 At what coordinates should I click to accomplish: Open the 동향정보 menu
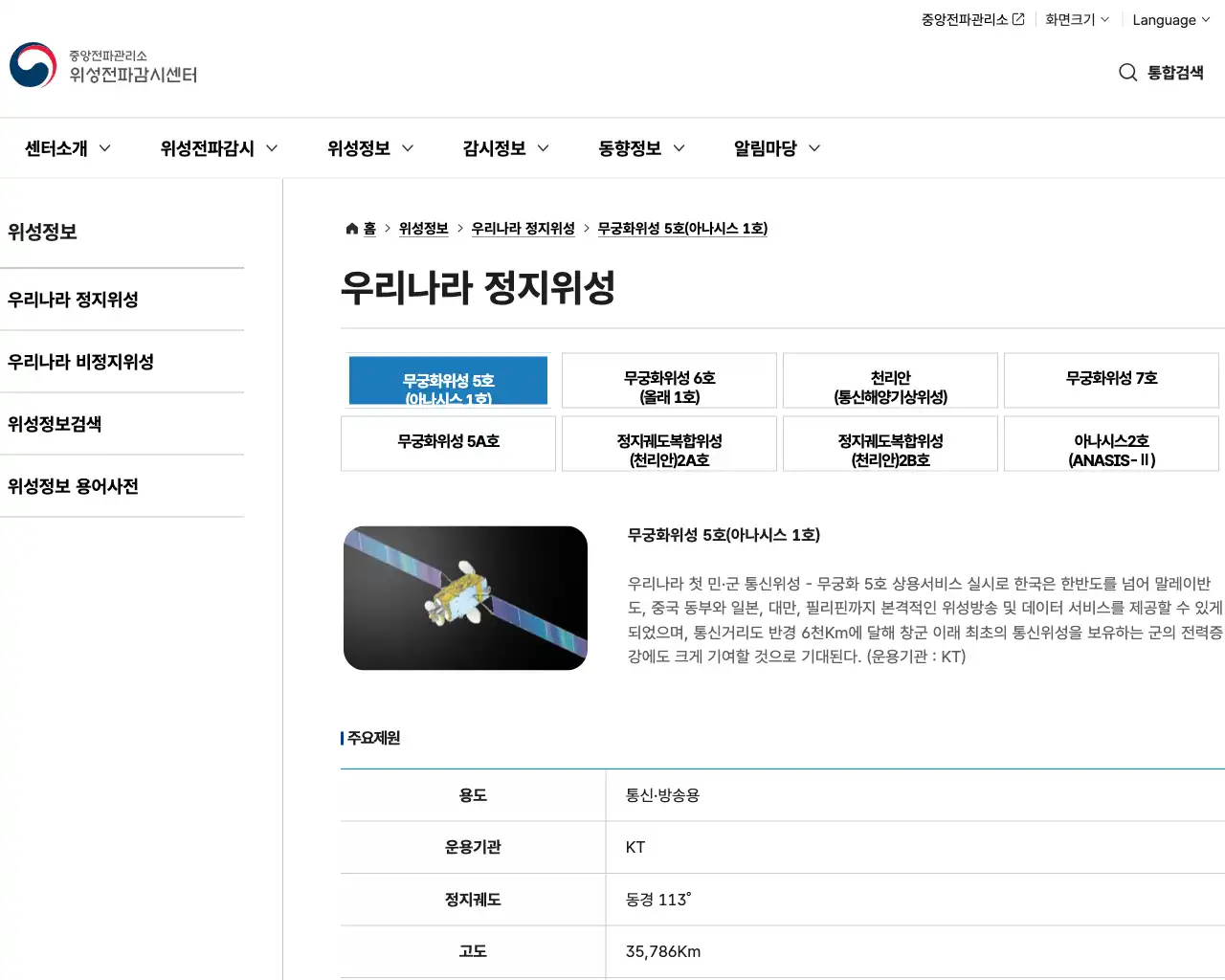tap(632, 148)
